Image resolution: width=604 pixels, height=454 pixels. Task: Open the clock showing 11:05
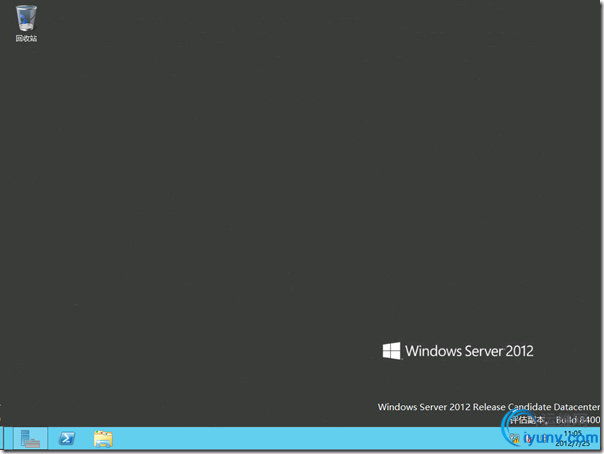tap(572, 438)
